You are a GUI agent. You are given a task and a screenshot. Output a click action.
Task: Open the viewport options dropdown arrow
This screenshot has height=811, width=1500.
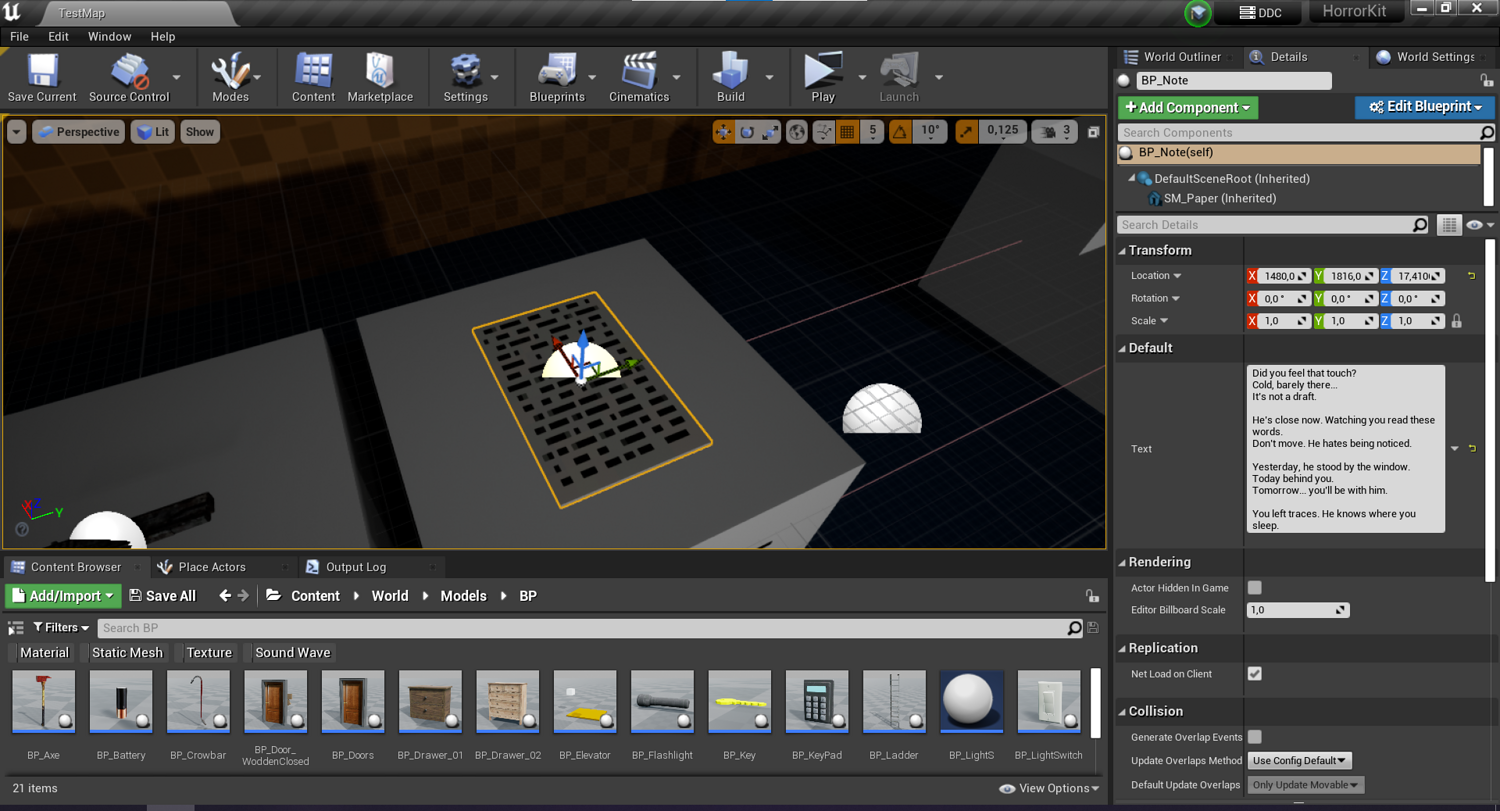coord(16,132)
